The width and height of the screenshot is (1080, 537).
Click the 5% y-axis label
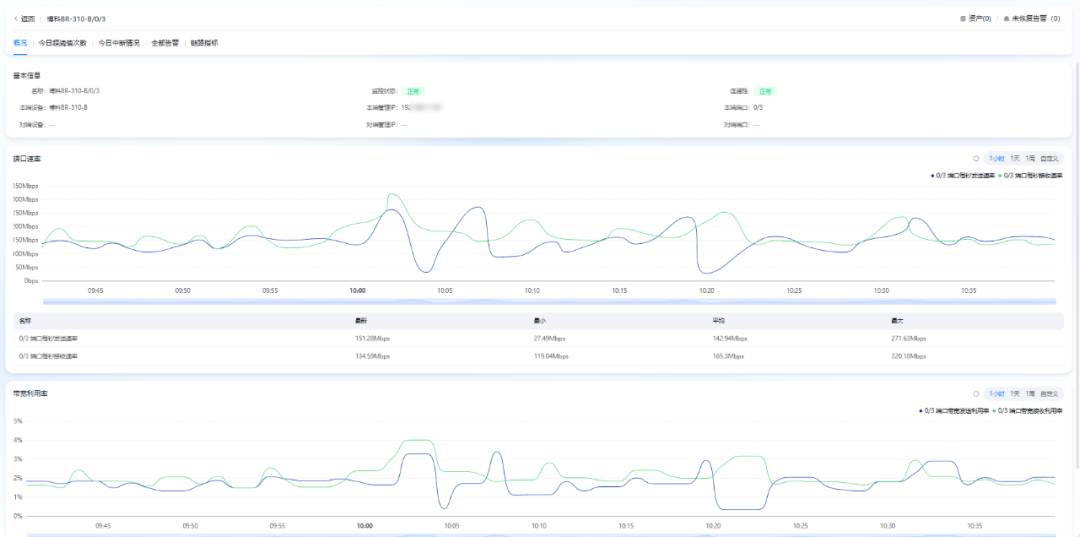(x=19, y=421)
